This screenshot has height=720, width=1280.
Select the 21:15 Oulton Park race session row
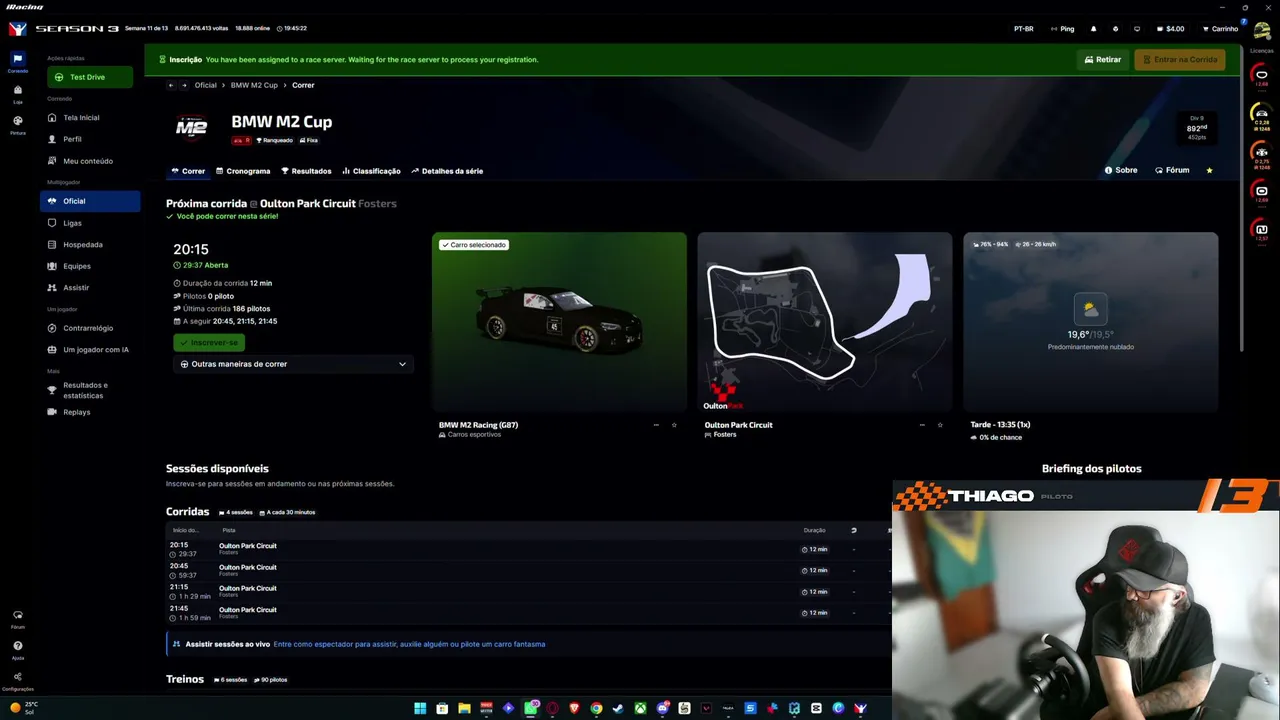point(528,592)
